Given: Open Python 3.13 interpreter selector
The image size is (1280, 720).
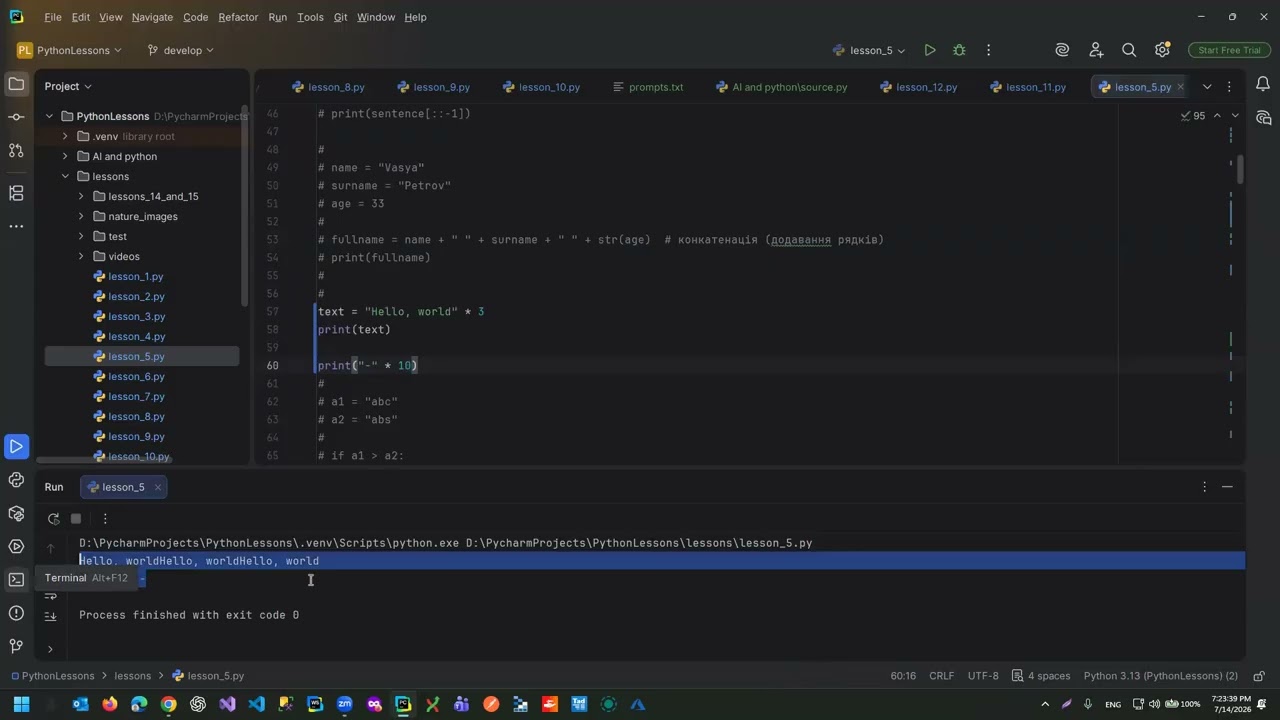Looking at the screenshot, I should coord(1160,676).
